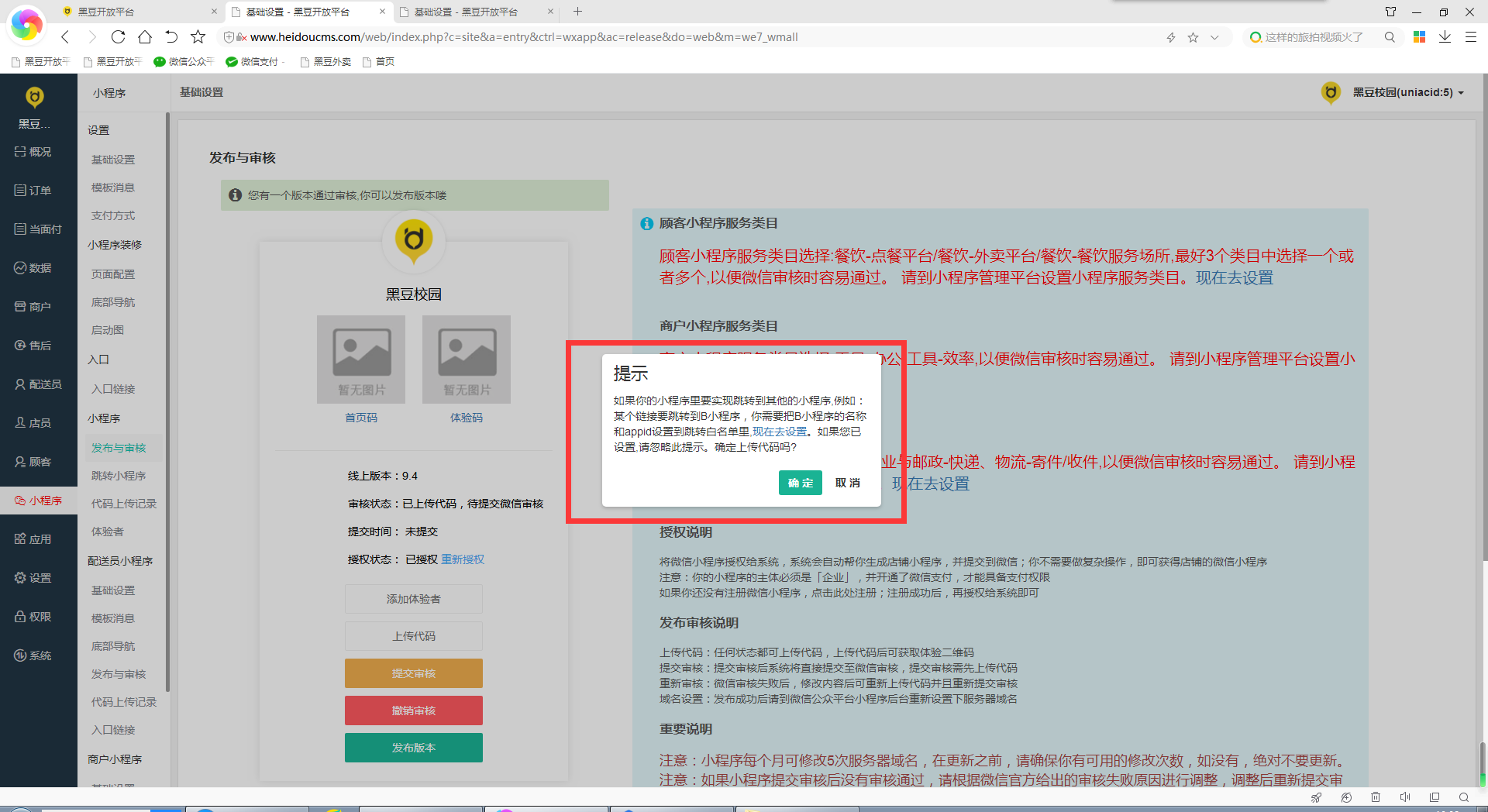Open 跳转小程序 in the submenu
This screenshot has width=1488, height=812.
coord(119,476)
